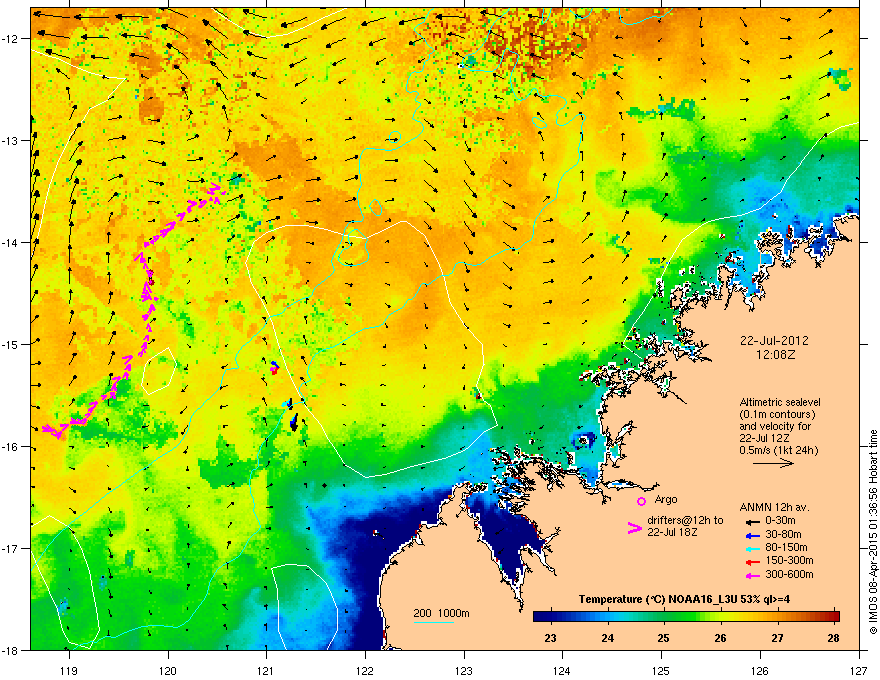Click the 'Altimetric sealevel' caption text
The height and width of the screenshot is (680, 880).
click(780, 402)
